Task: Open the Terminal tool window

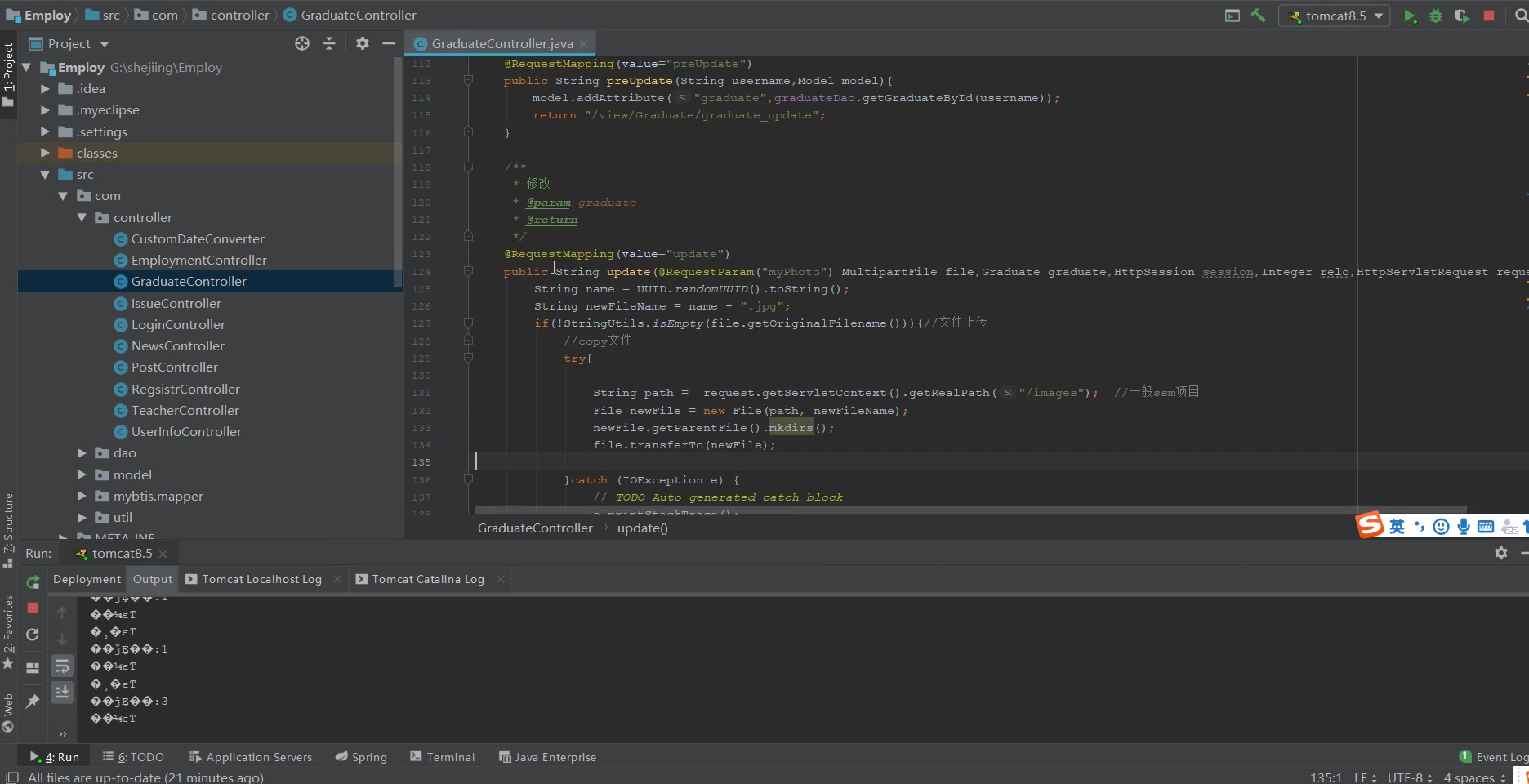Action: click(443, 757)
